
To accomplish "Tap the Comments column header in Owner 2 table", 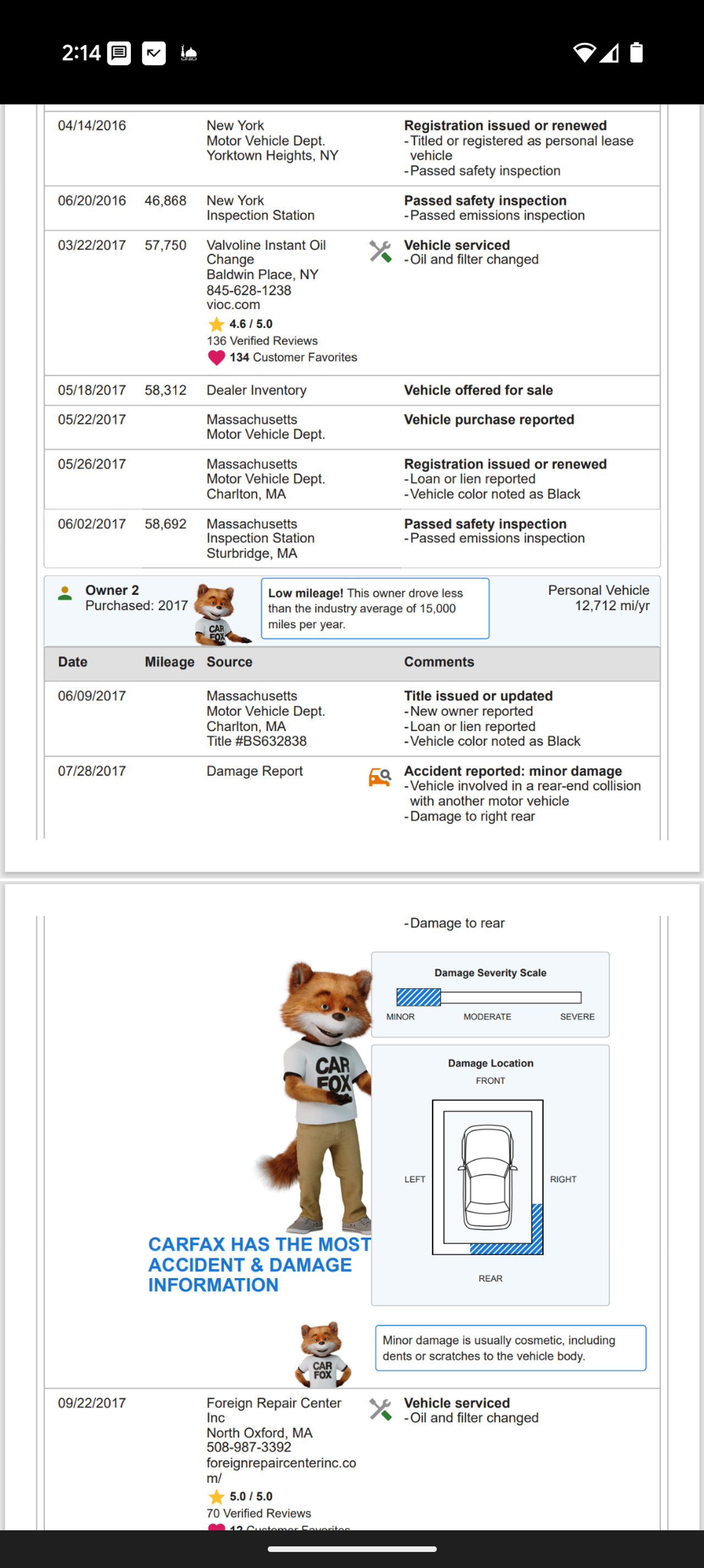I will point(439,662).
